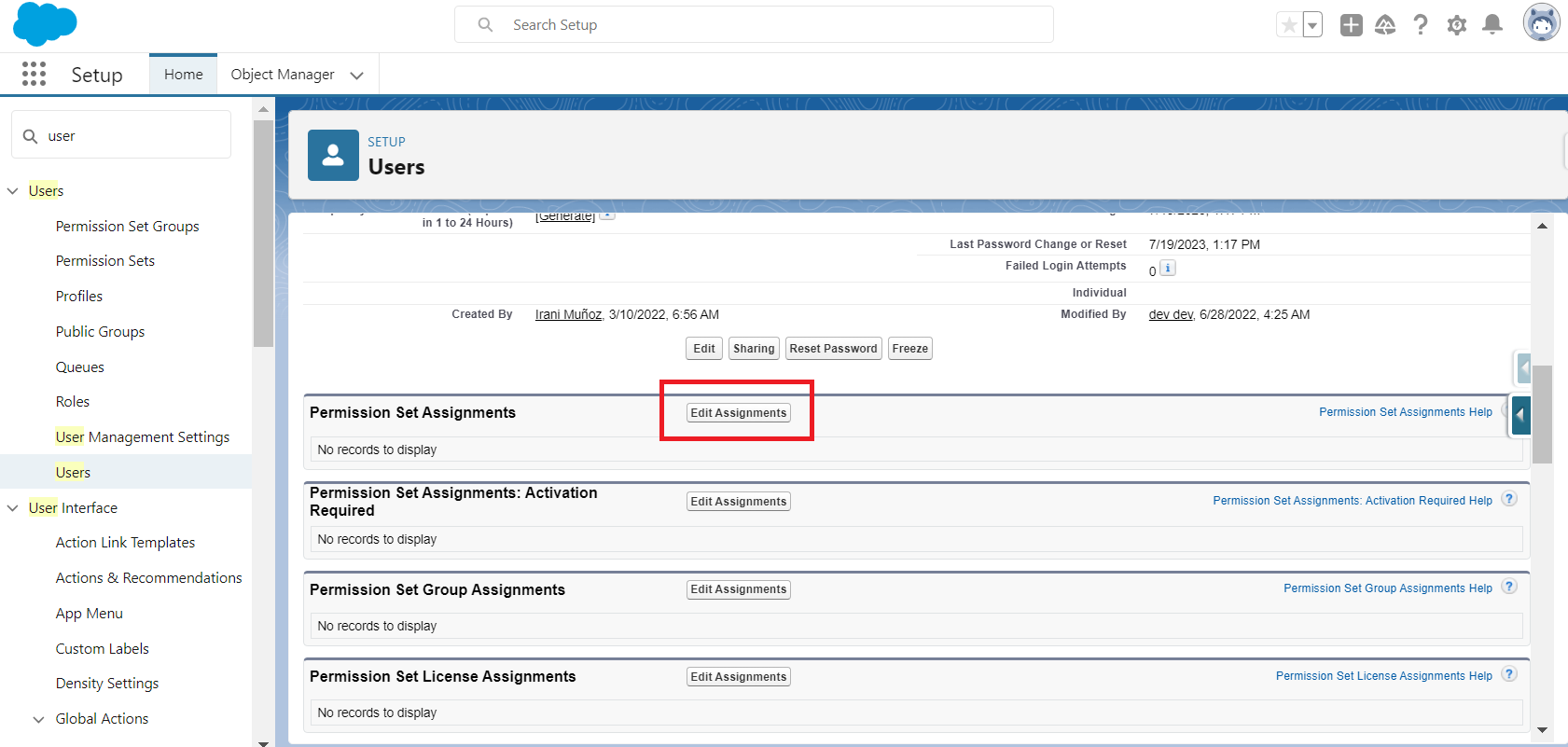
Task: Click help icon for Activation Required assignments
Action: (1509, 499)
